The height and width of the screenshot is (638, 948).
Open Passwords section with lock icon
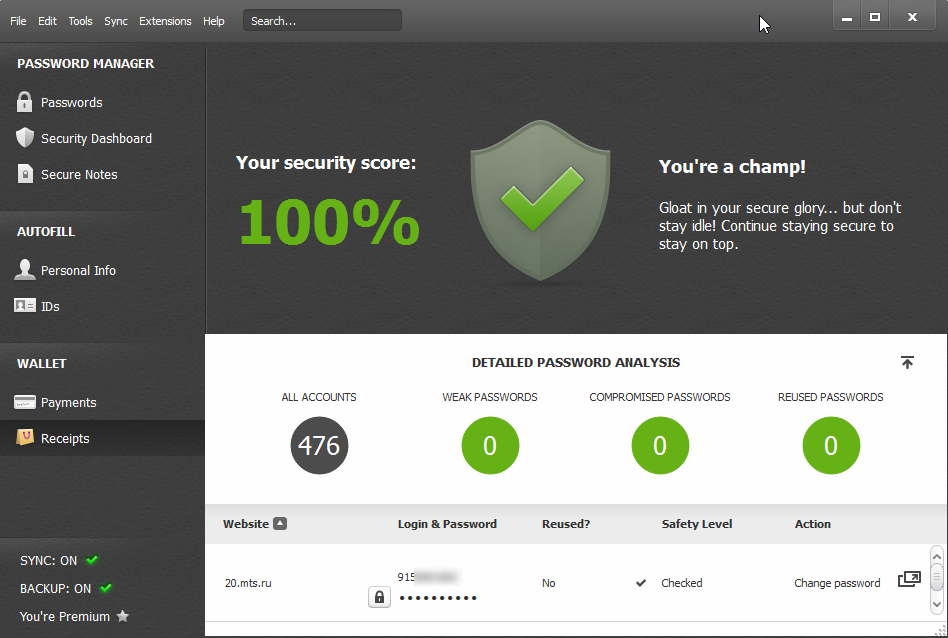[x=25, y=102]
